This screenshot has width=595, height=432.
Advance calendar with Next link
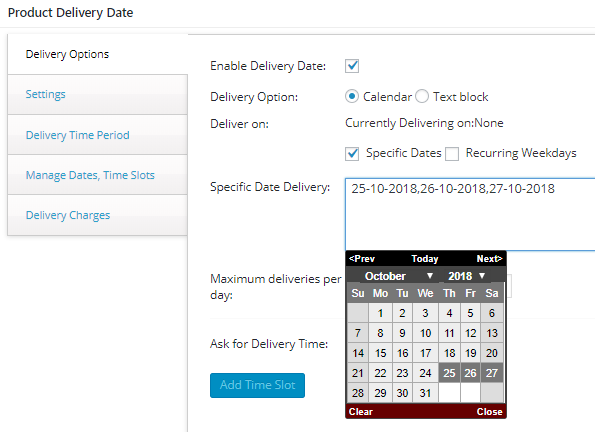(490, 259)
